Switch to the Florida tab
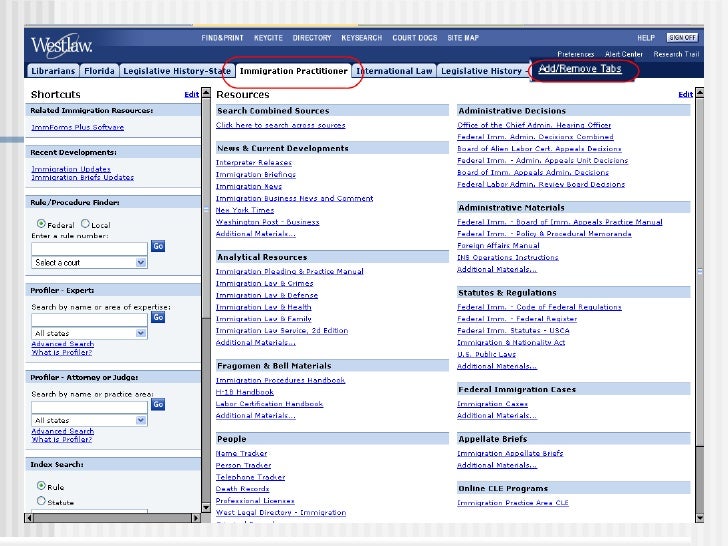This screenshot has height=546, width=728. (x=99, y=71)
